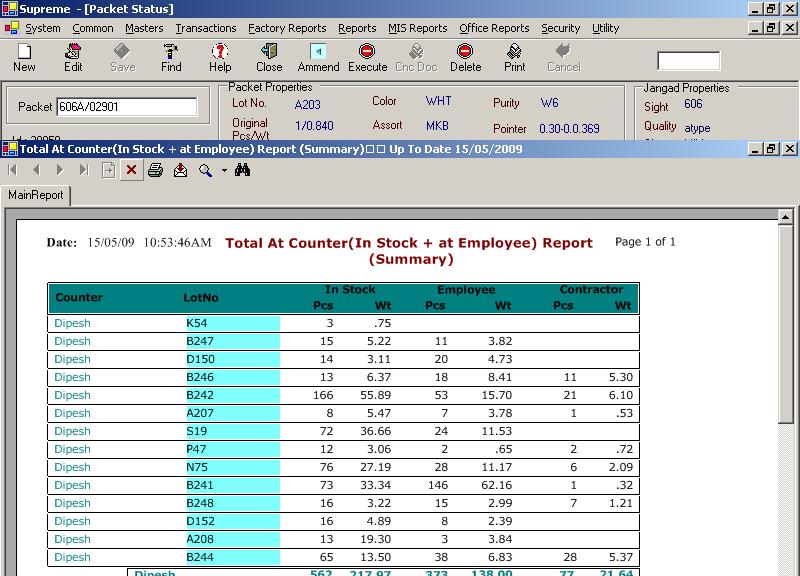This screenshot has width=800, height=576.
Task: Click the Find toolbar icon
Action: [171, 56]
